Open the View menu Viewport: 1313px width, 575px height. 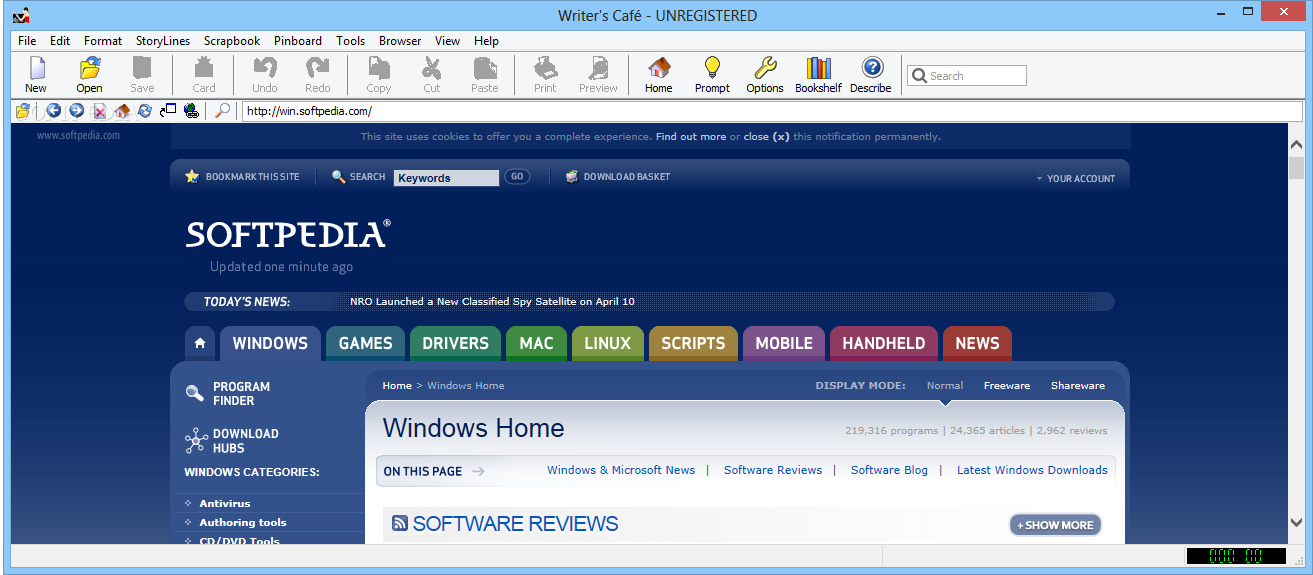[448, 41]
